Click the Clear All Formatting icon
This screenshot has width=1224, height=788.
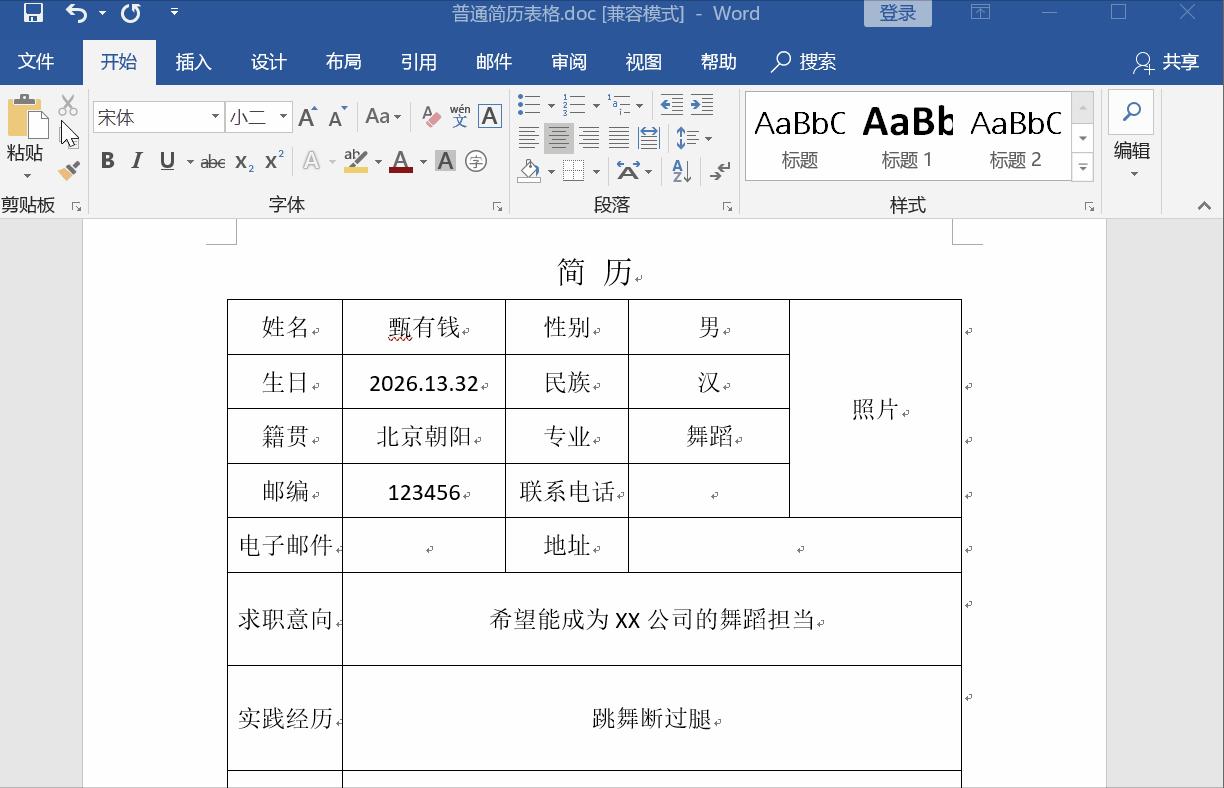click(429, 116)
